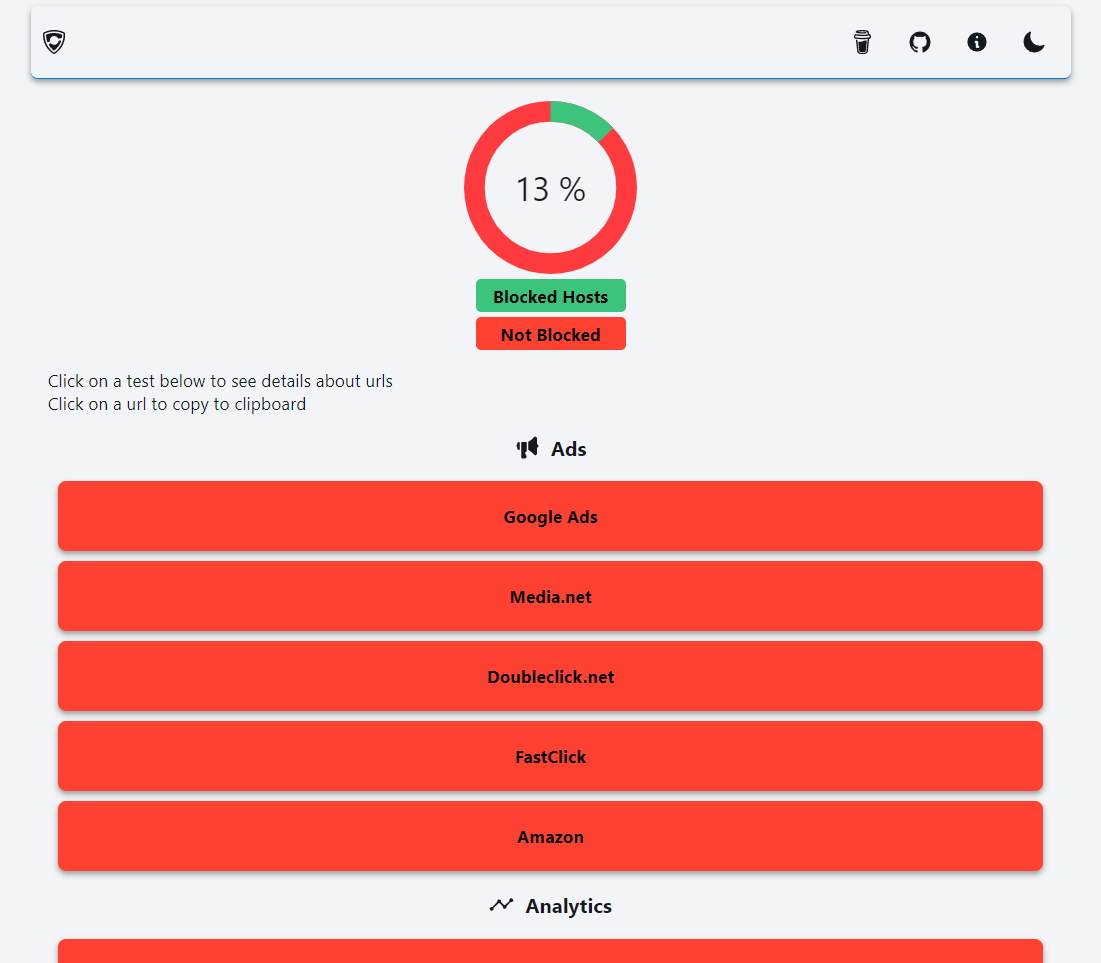Select the Ads section heading
This screenshot has height=963, width=1101.
tap(568, 449)
